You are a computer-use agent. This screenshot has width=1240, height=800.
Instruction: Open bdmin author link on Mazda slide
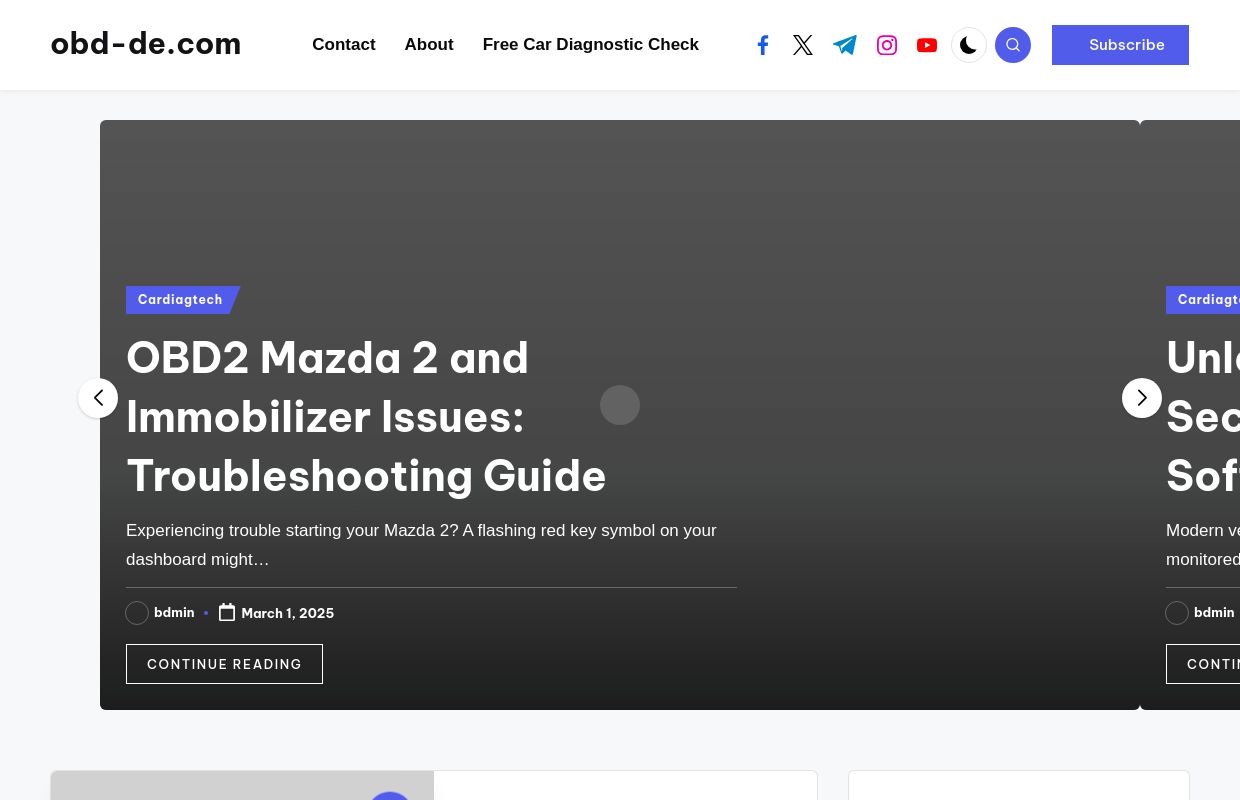point(174,612)
